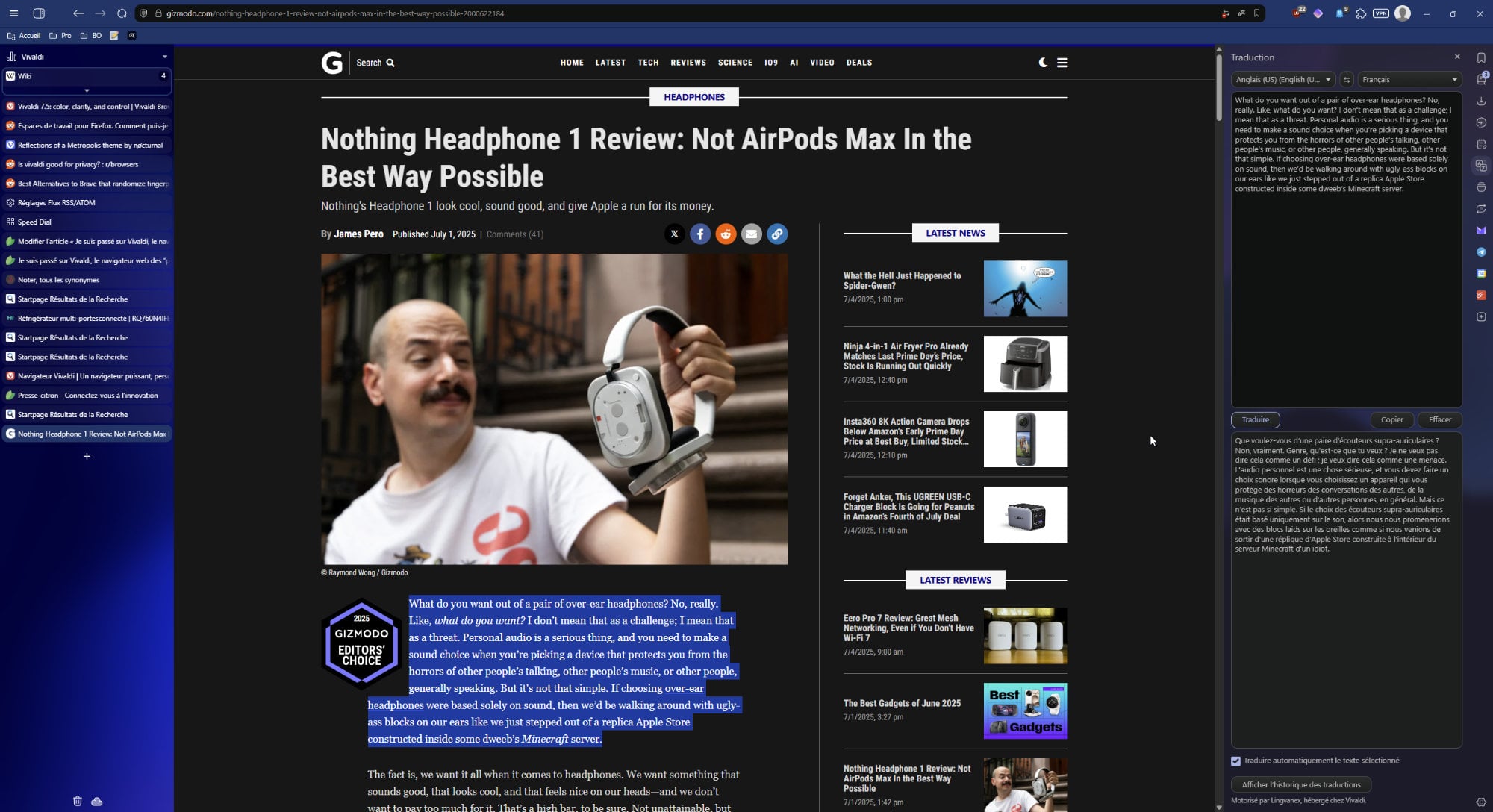Open the Notes panel
Image resolution: width=1493 pixels, height=812 pixels.
[x=1481, y=144]
